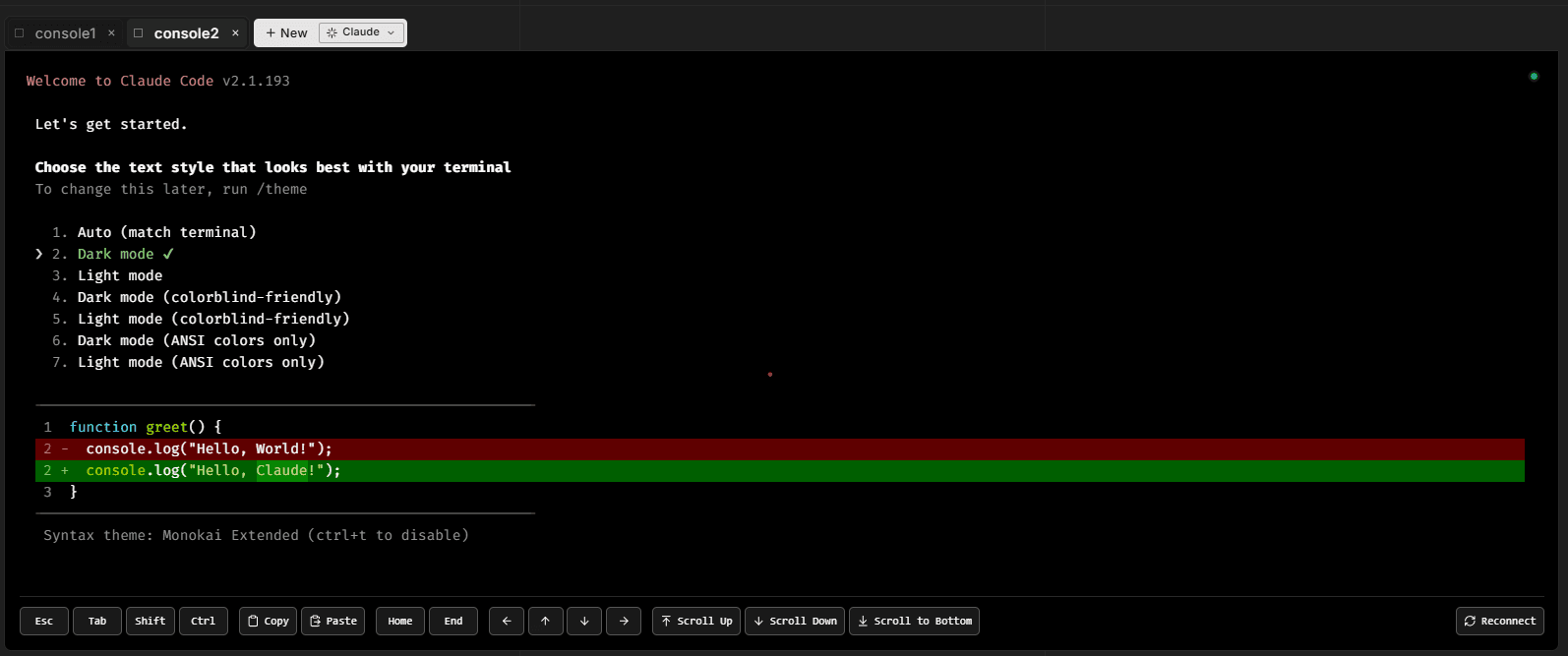Click the Reconnect button
This screenshot has height=656, width=1568.
(x=1500, y=621)
